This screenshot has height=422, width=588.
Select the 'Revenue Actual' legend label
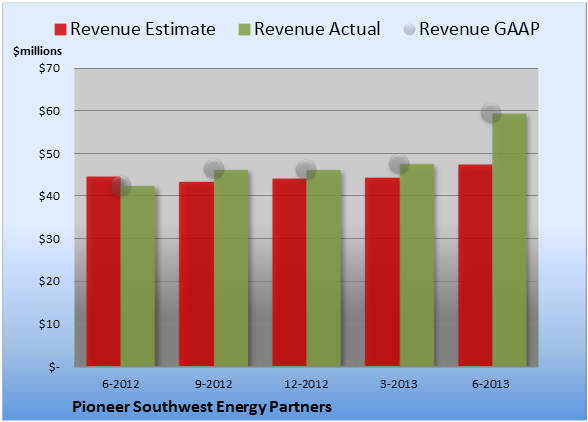[x=317, y=29]
